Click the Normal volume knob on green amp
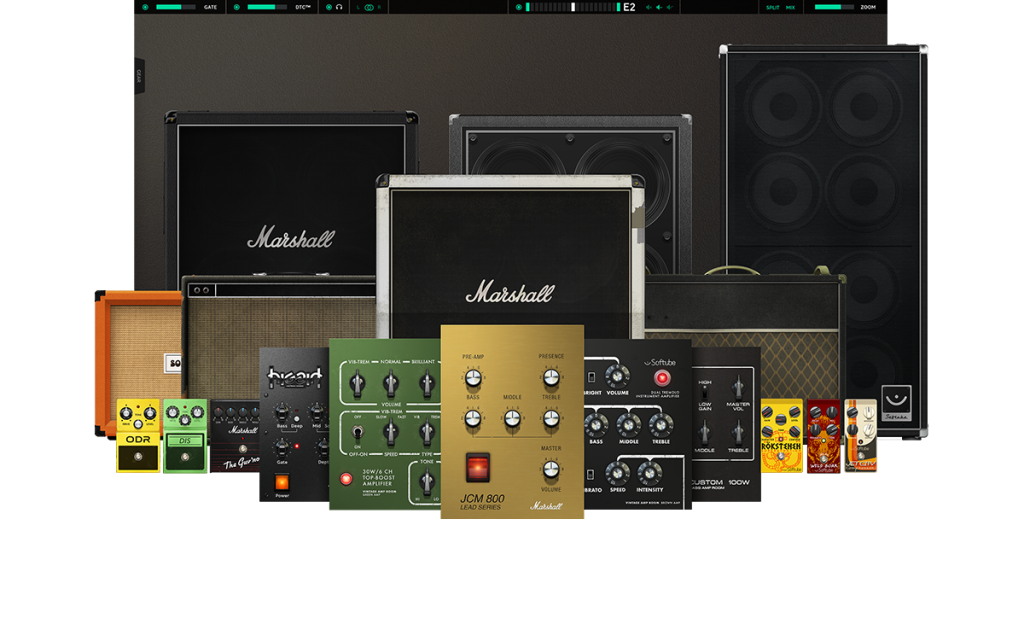This screenshot has height=630, width=1024. [391, 384]
